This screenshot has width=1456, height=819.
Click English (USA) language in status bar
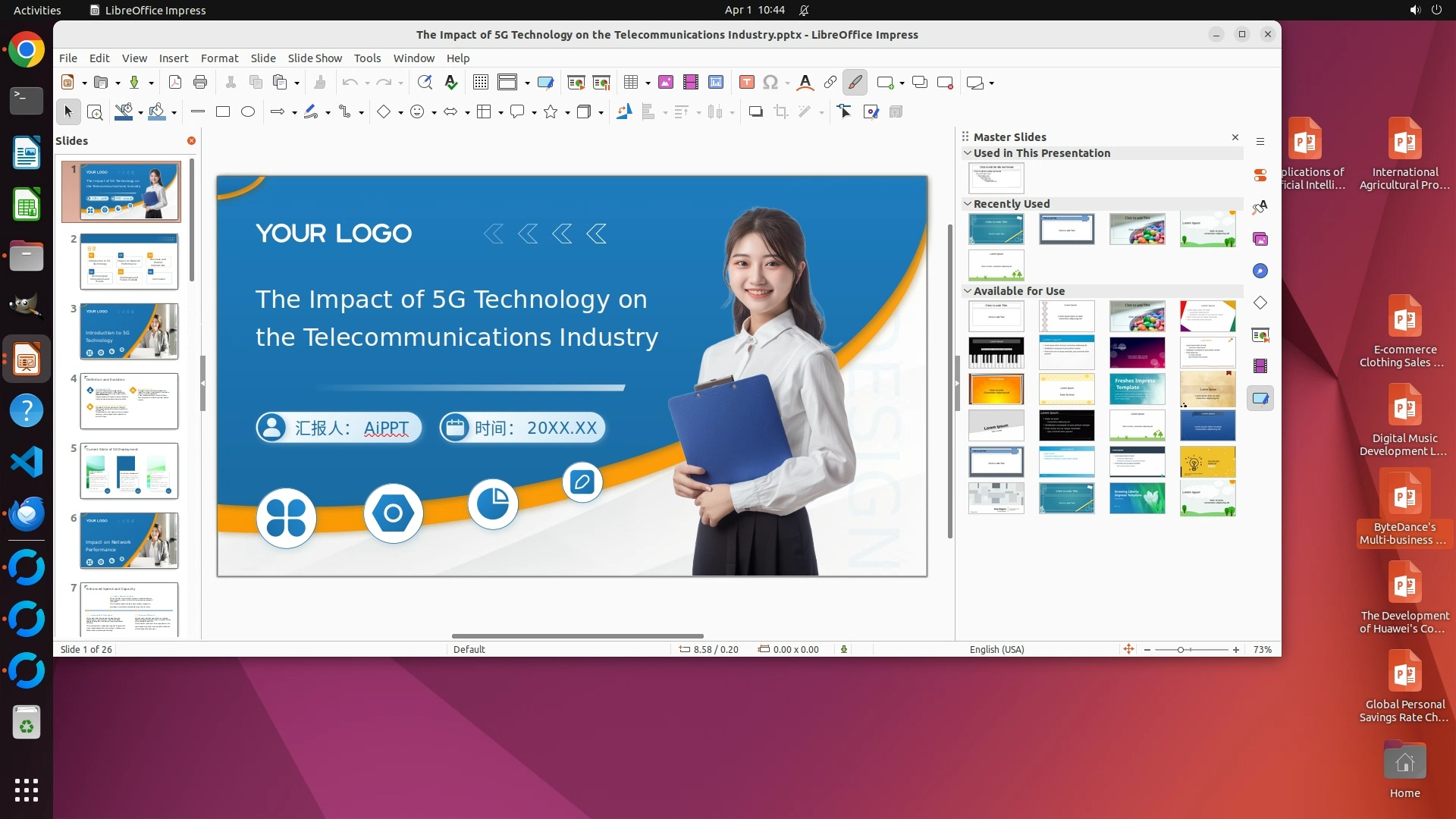tap(996, 650)
